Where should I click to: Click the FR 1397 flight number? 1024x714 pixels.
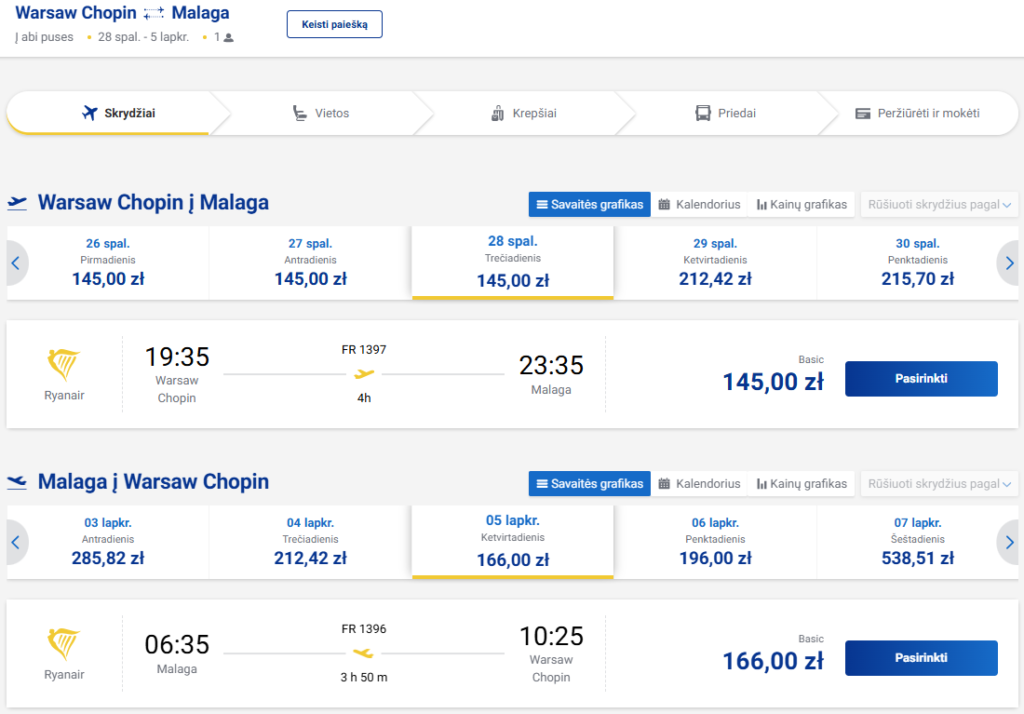364,350
